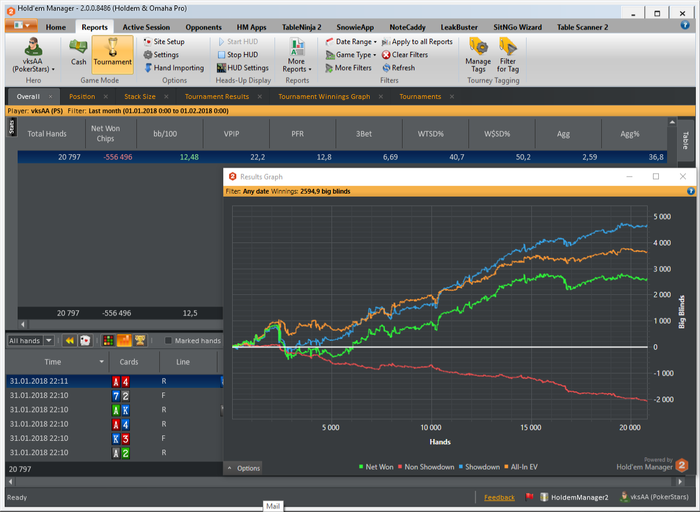Open the NoteCaddy tab
700x512 pixels.
[407, 27]
